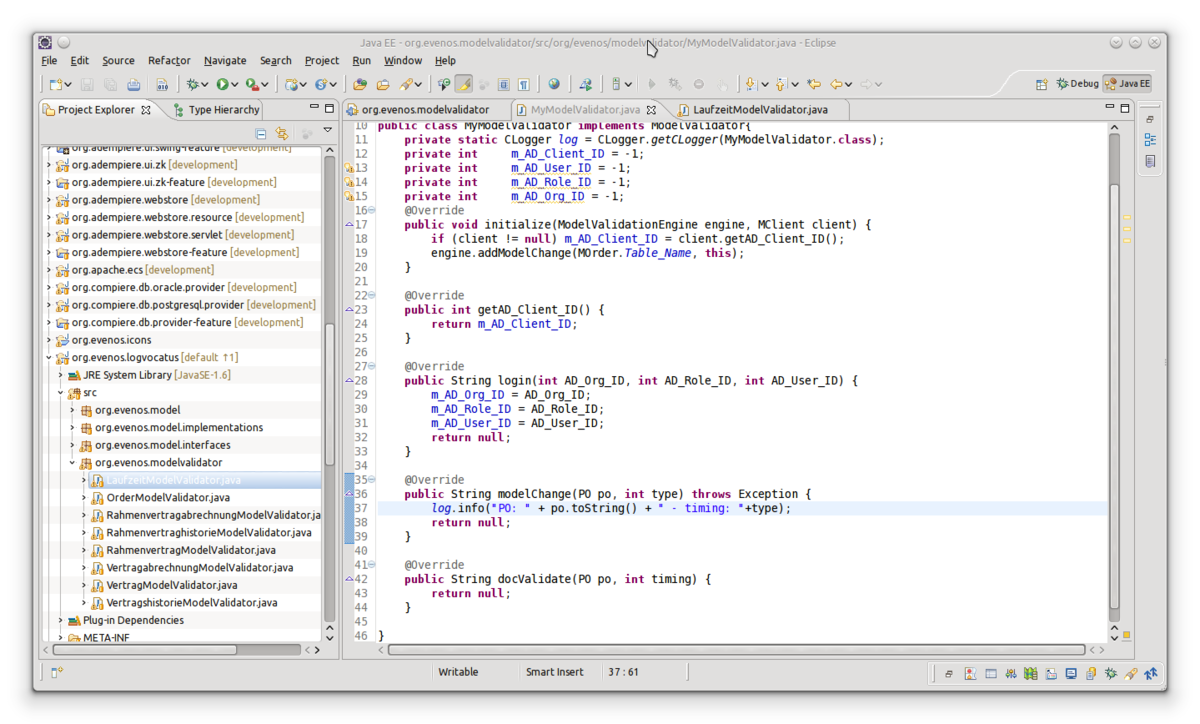This screenshot has width=1200, height=724.
Task: Open the Refactor menu
Action: tap(169, 60)
